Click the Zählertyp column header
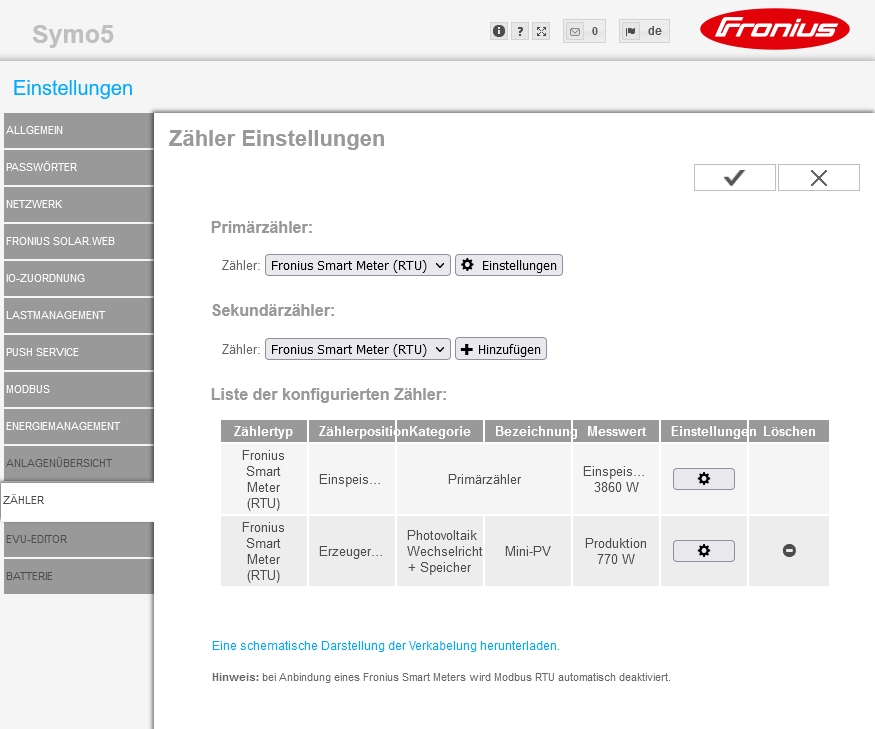 click(263, 431)
